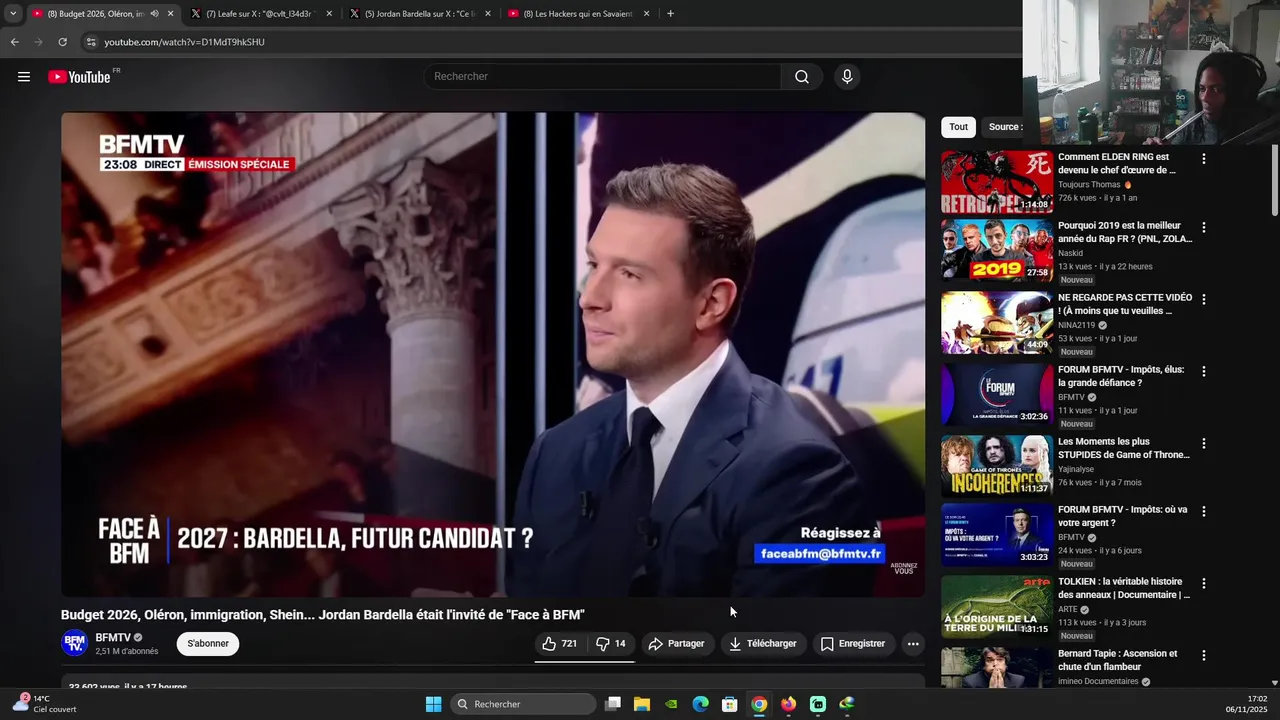1280x720 pixels.
Task: Open FORUM BFMTV Impôts où va title
Action: coord(1123,516)
